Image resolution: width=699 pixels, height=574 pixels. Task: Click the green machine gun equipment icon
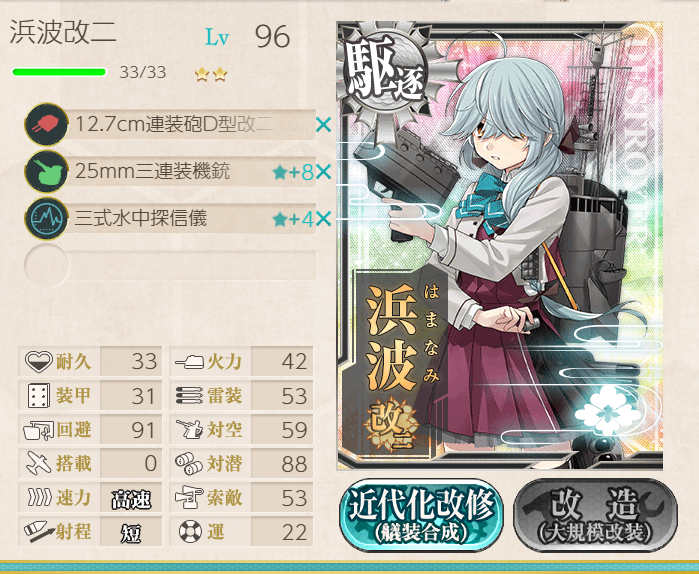(46, 172)
